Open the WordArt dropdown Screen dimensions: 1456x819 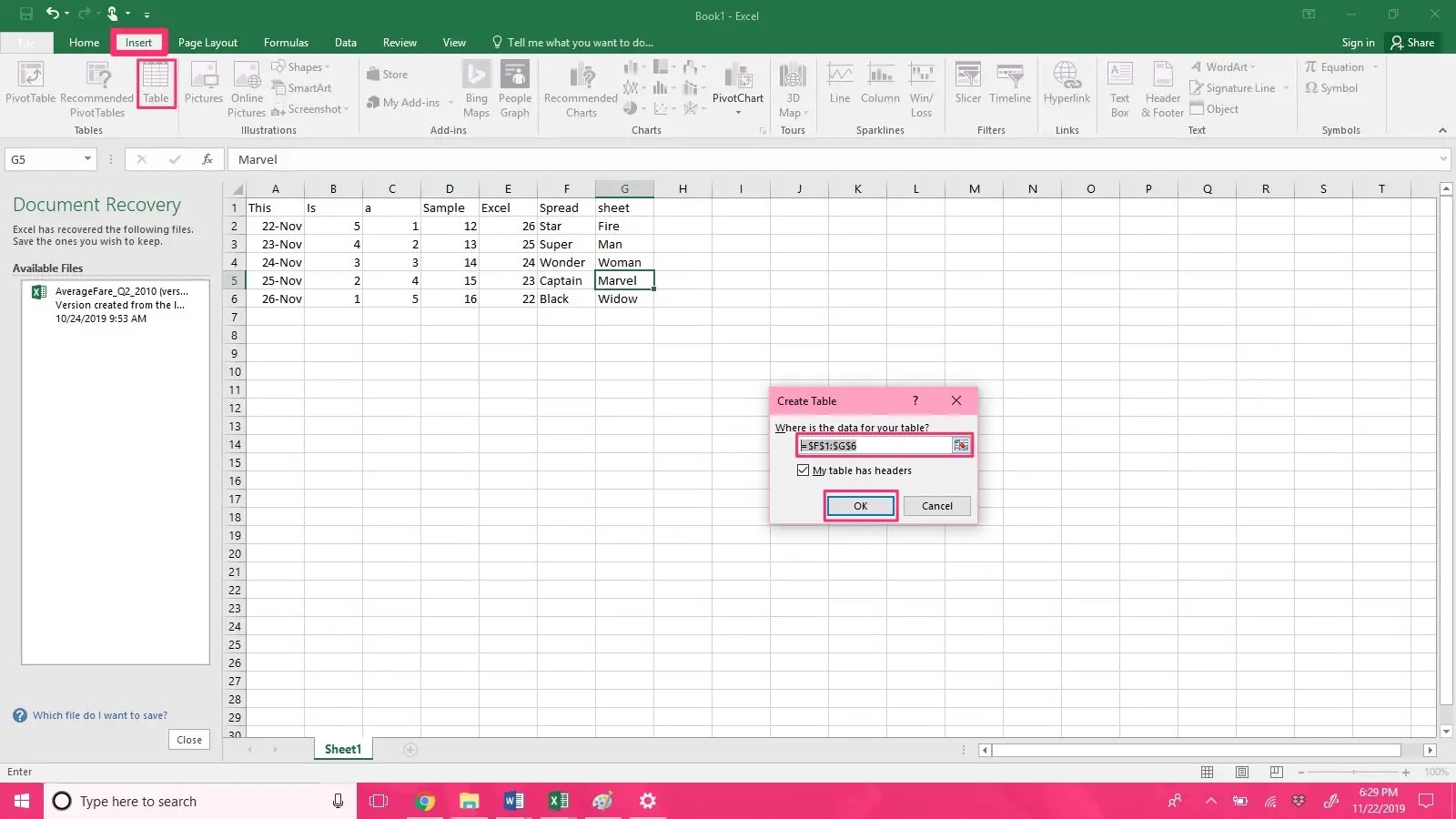1223,67
